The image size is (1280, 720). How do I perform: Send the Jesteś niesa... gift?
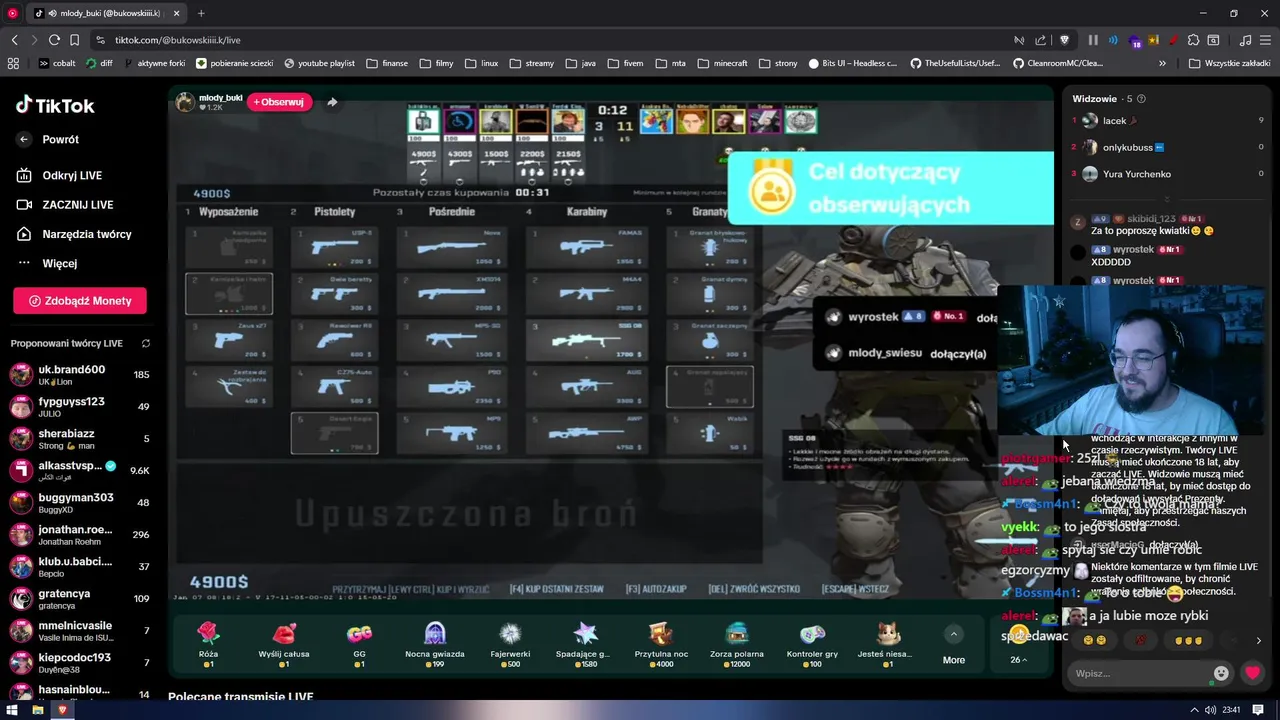click(x=888, y=643)
